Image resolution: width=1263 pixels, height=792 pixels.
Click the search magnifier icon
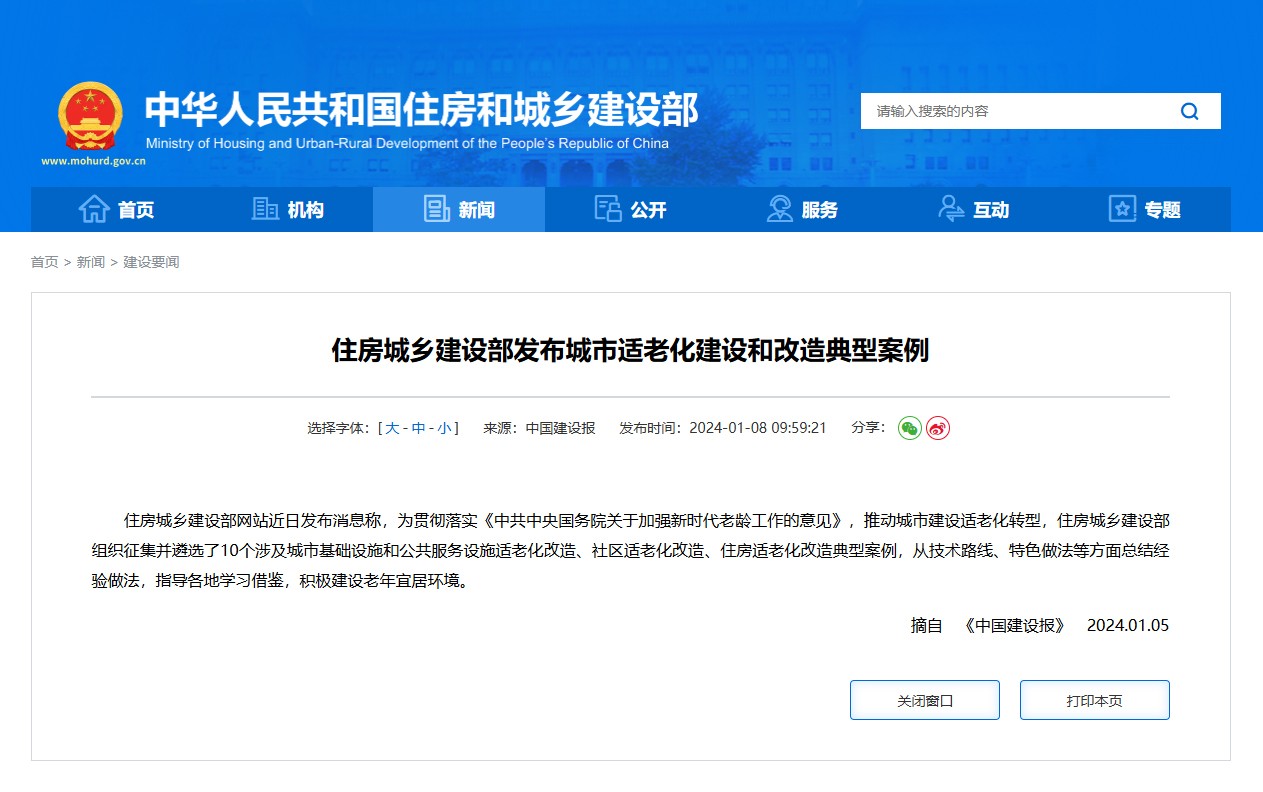(x=1189, y=111)
